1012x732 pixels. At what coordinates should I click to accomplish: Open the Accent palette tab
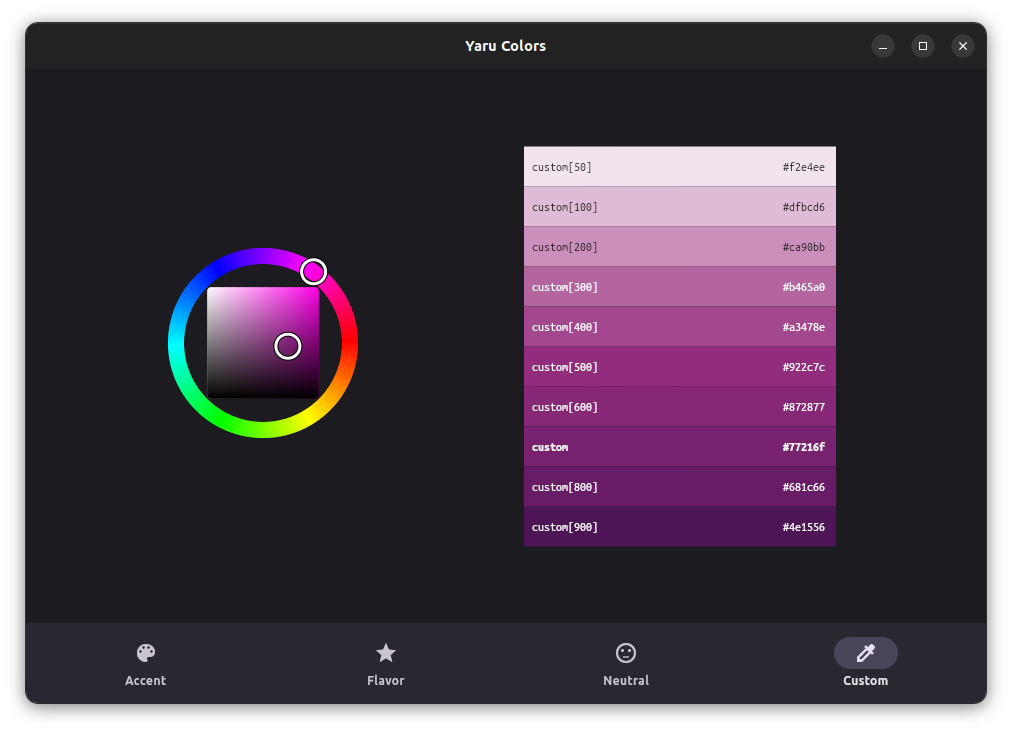(x=145, y=664)
